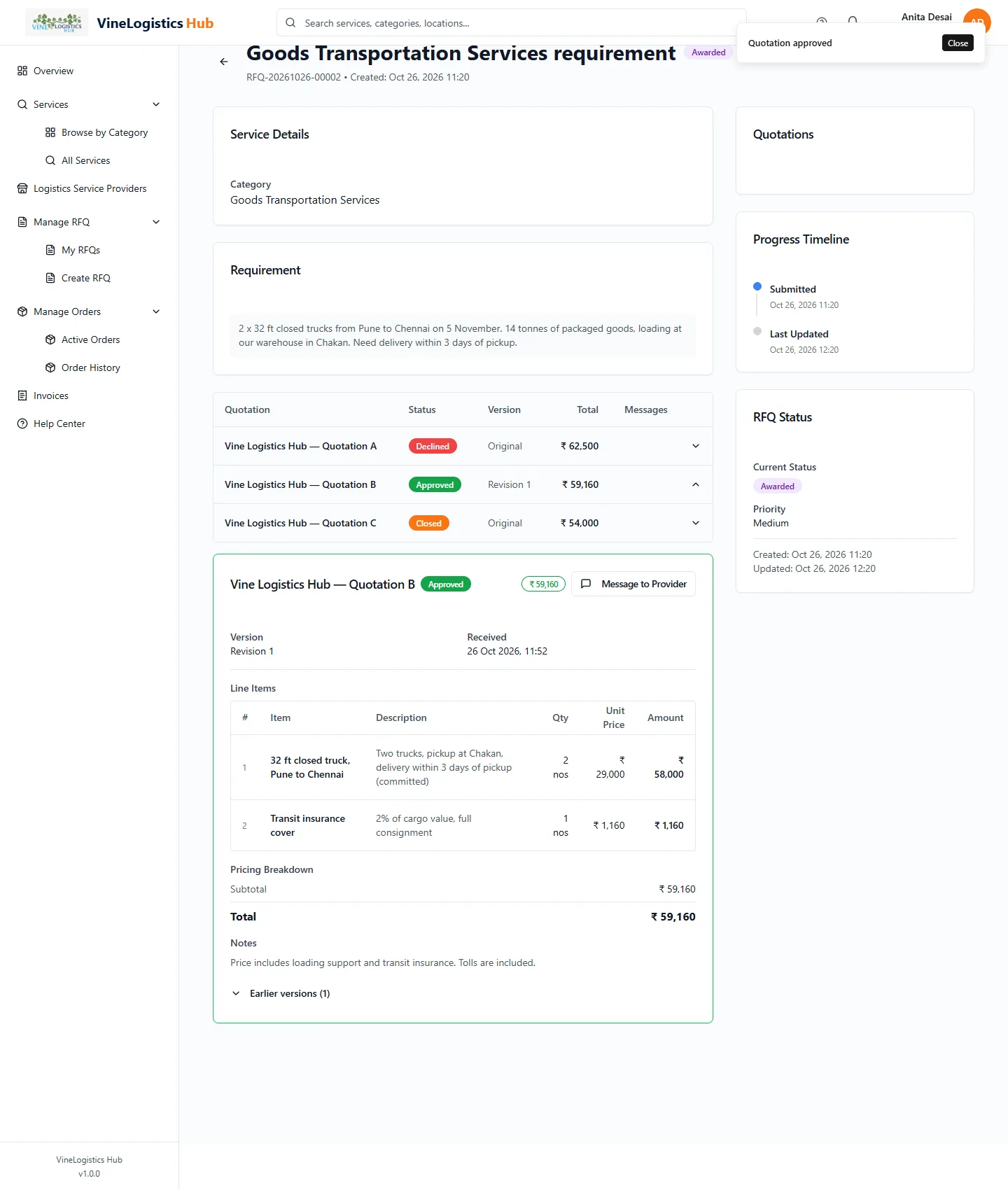Click the ₹ 59,160 price badge in Quotation B header
This screenshot has height=1190, width=1008.
(x=543, y=584)
